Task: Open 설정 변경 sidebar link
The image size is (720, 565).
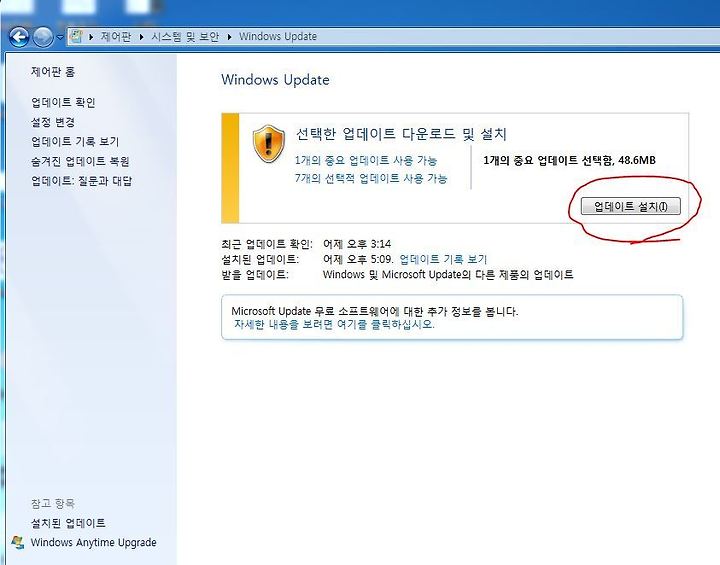Action: (53, 122)
